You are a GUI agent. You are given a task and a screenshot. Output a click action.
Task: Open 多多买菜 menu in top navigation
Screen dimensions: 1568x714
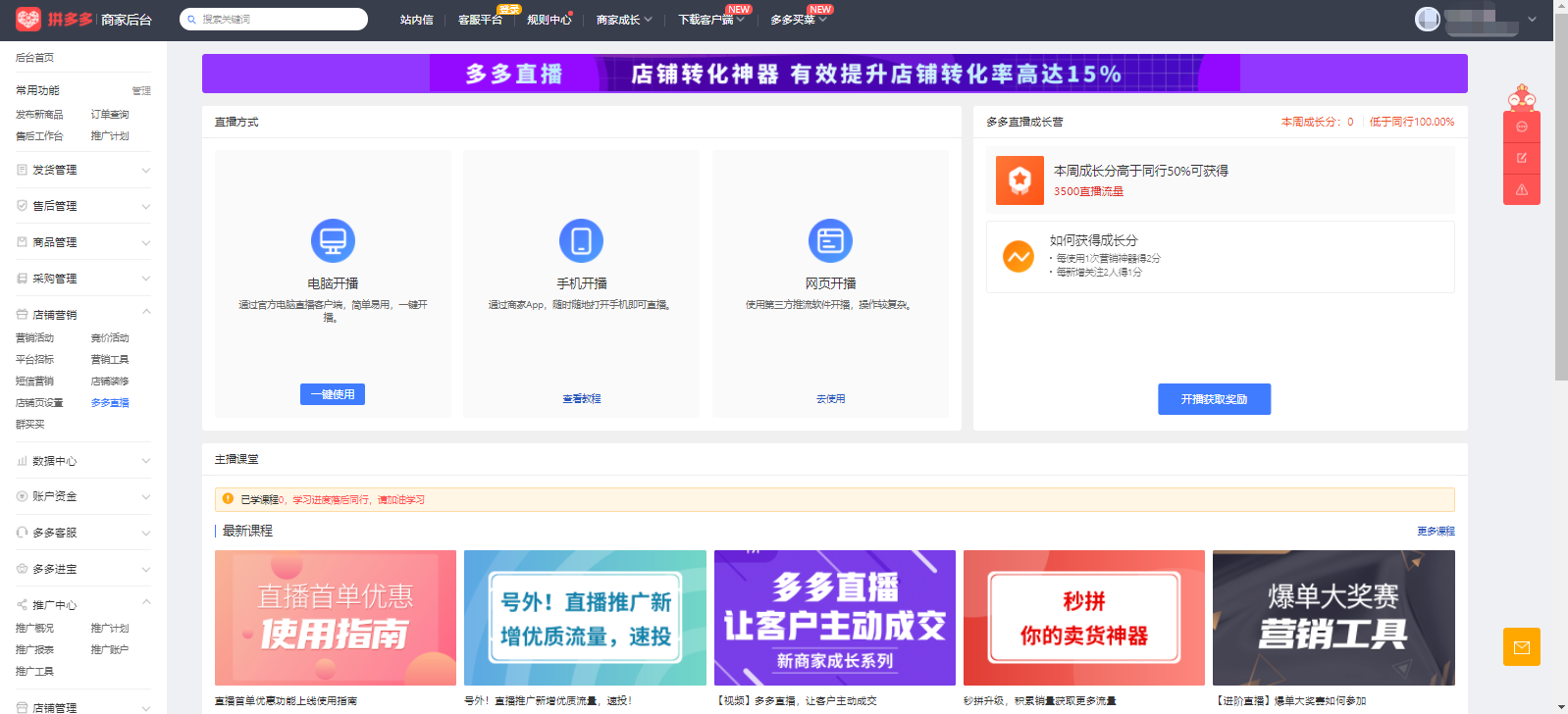798,20
